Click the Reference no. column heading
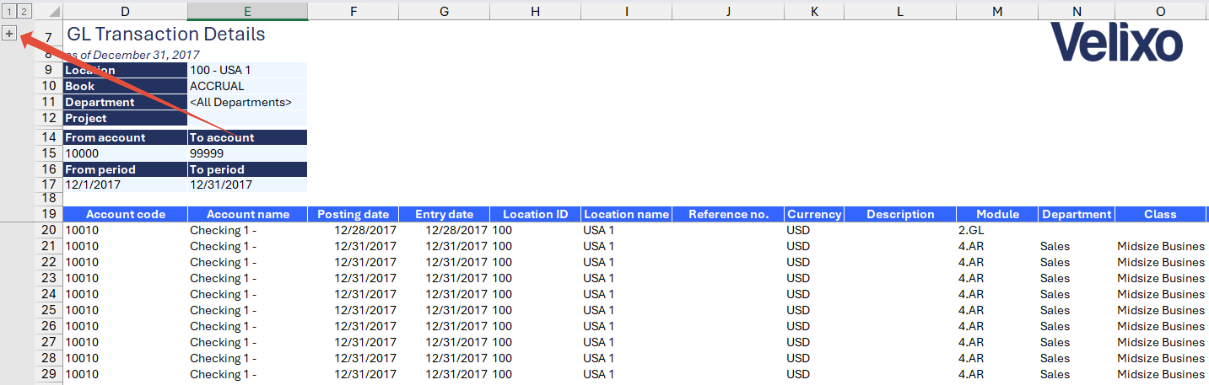The height and width of the screenshot is (385, 1209). pos(728,214)
